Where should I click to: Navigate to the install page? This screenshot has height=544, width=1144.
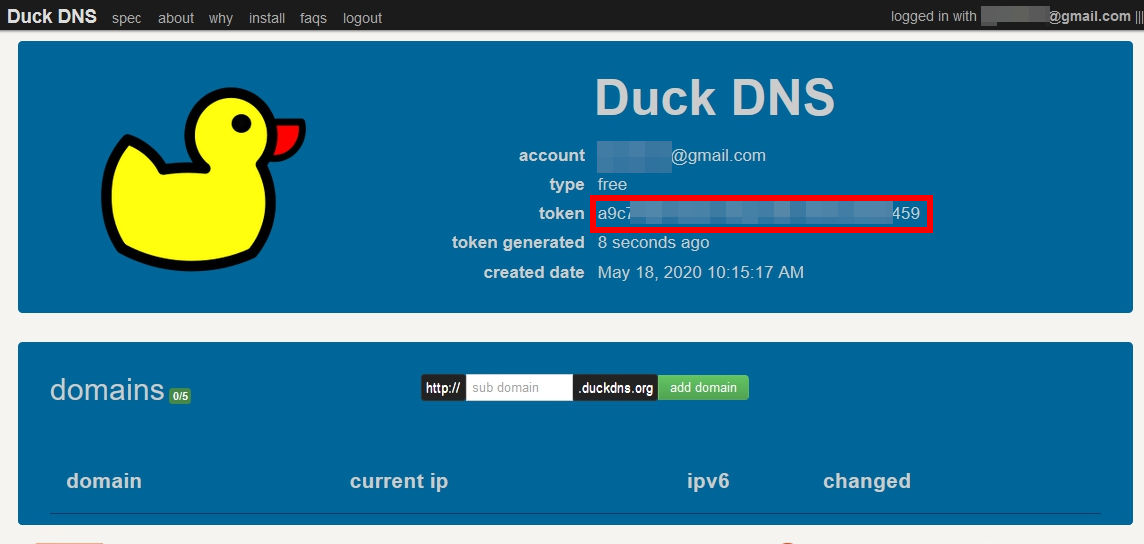pos(267,18)
